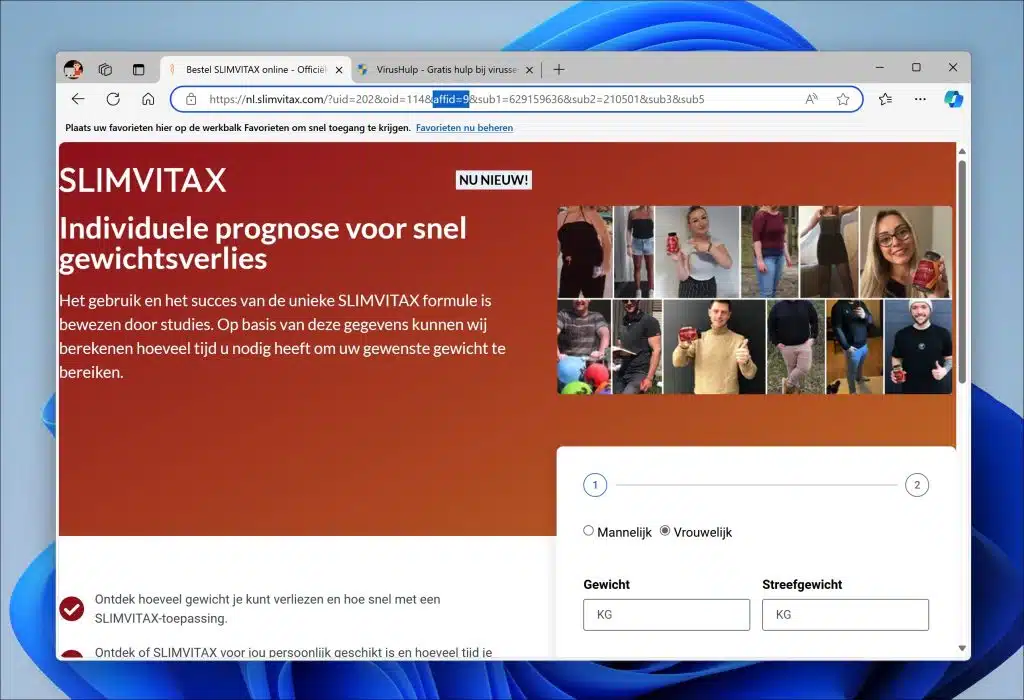Click the Streefgewicht label
1024x700 pixels.
tap(802, 584)
